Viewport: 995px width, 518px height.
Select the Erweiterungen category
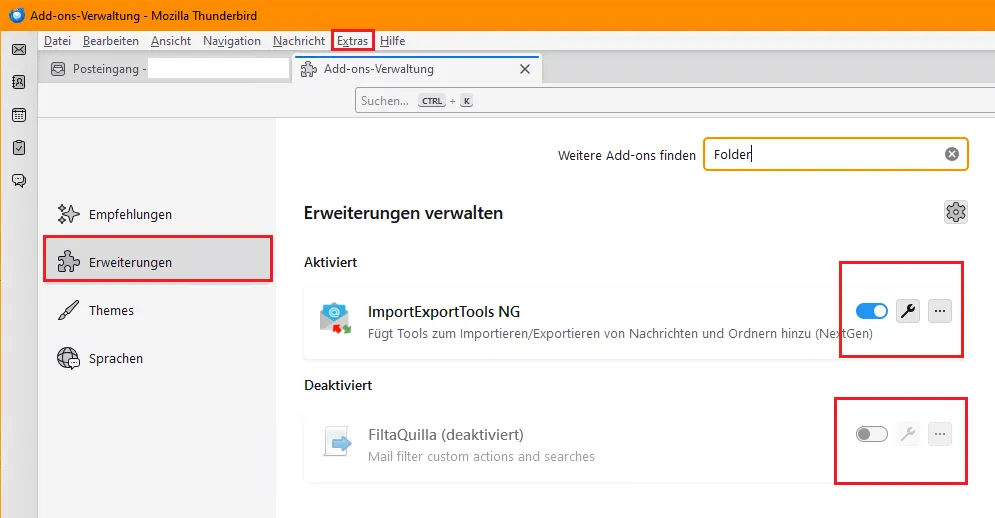tap(158, 262)
